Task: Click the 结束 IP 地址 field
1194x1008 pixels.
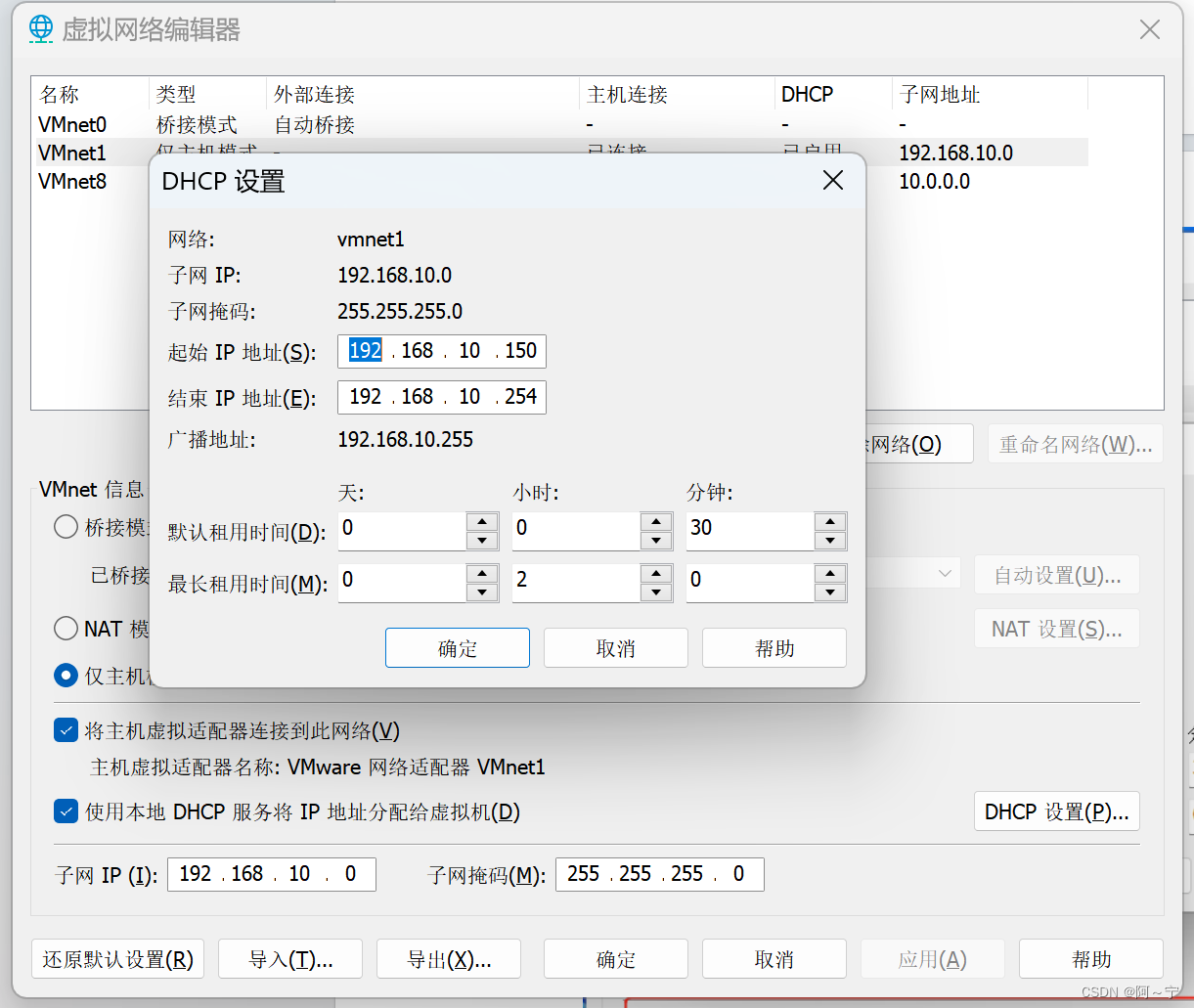Action: (x=442, y=397)
